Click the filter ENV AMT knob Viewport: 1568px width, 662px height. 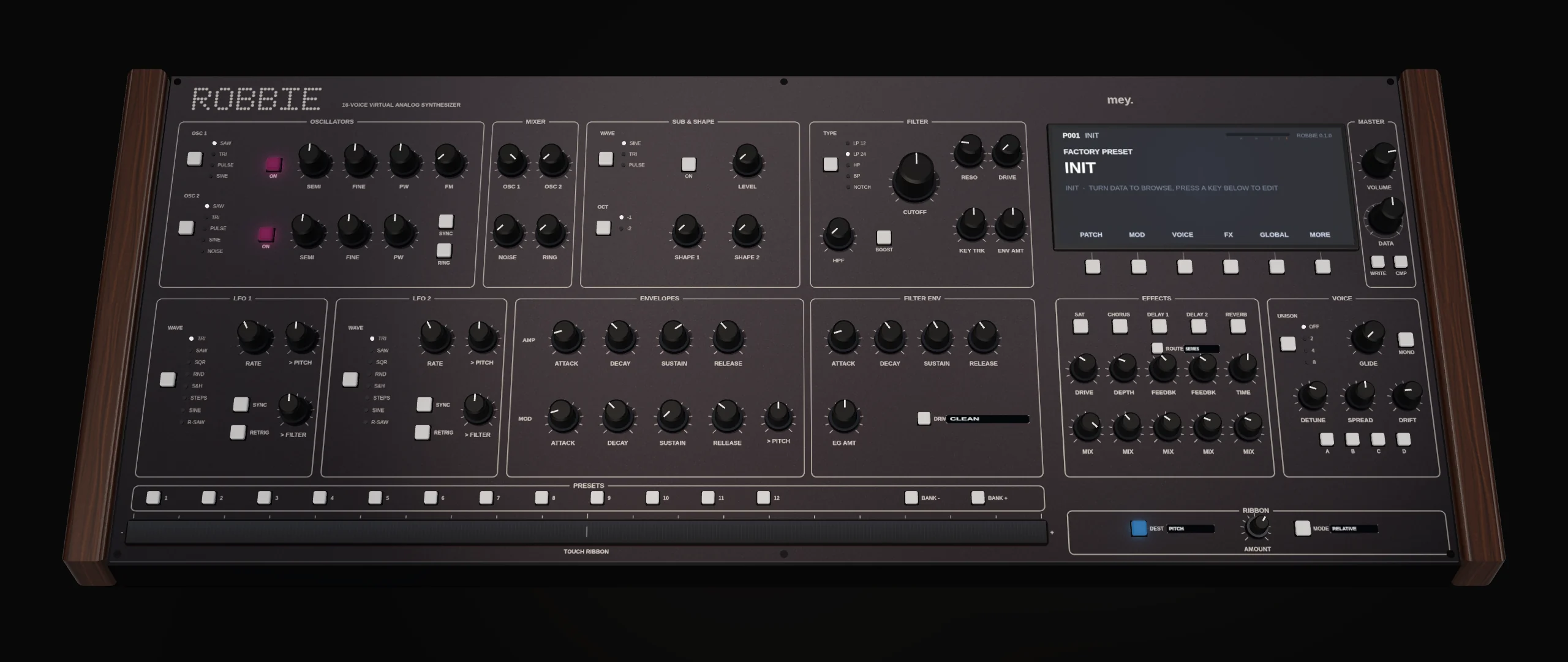click(1010, 224)
